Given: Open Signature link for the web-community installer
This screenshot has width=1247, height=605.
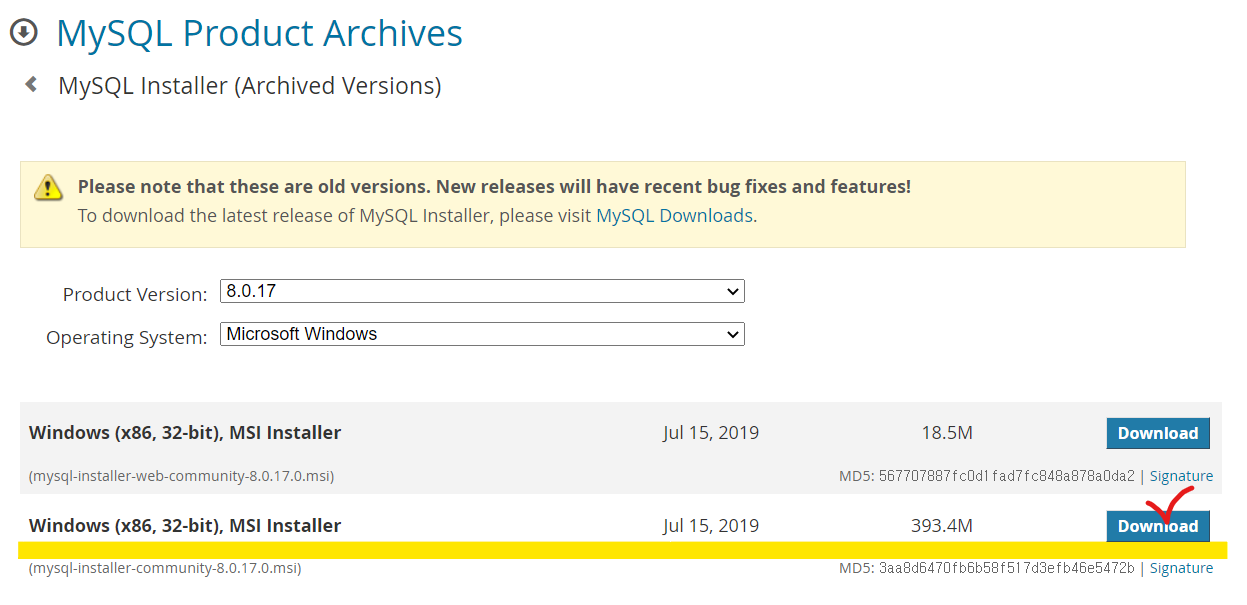Looking at the screenshot, I should pos(1181,476).
